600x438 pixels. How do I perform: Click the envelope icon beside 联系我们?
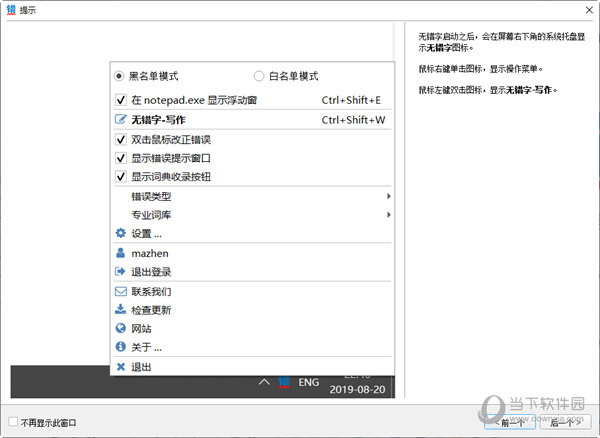(x=121, y=291)
